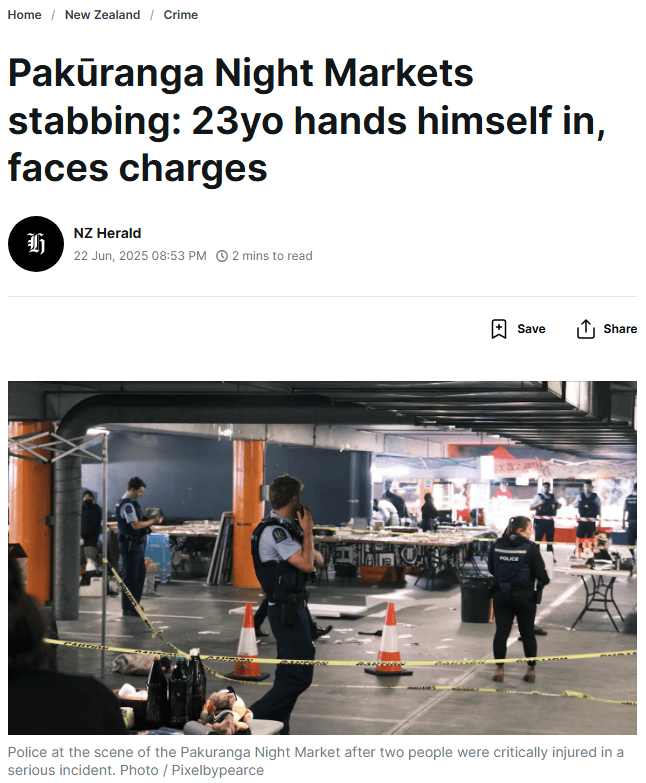
Task: Click the photo caption about Pakuranga Night Market
Action: 316,761
